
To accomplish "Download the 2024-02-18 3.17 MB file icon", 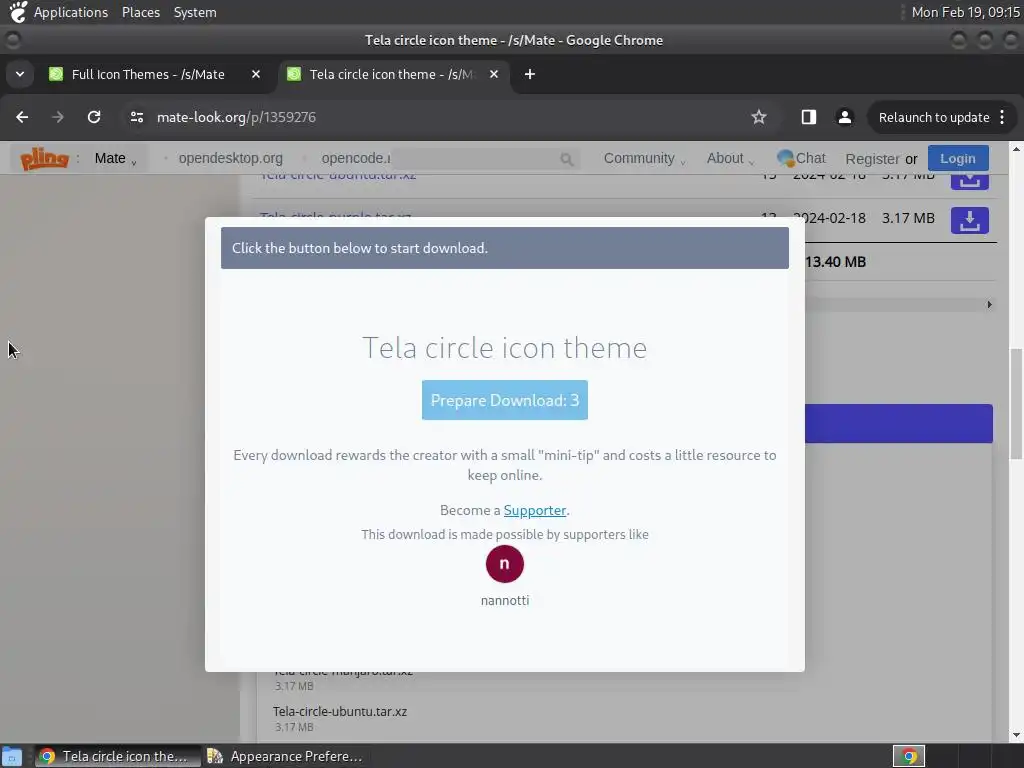I will click(x=969, y=220).
